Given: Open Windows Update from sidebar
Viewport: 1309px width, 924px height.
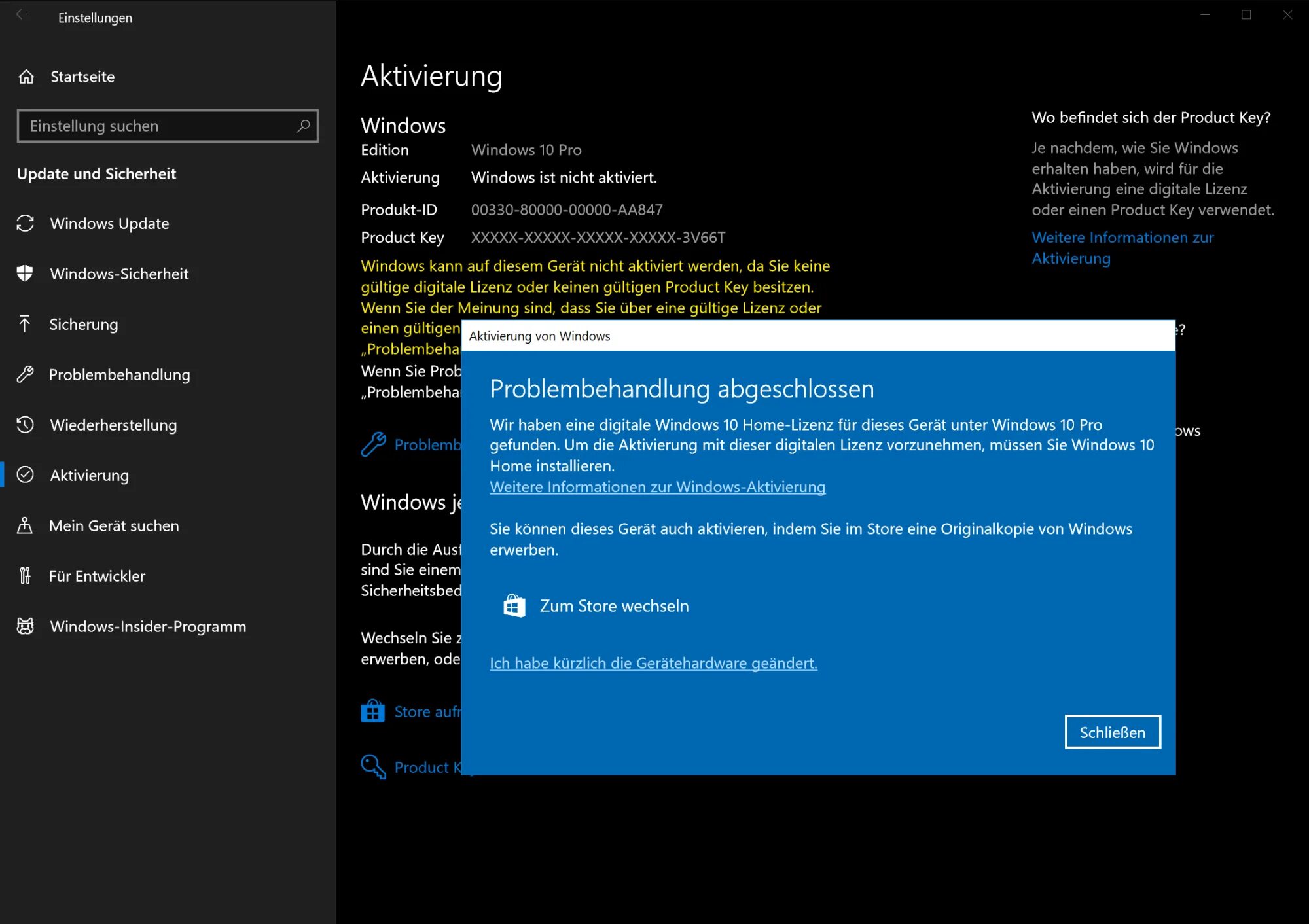Looking at the screenshot, I should (109, 224).
